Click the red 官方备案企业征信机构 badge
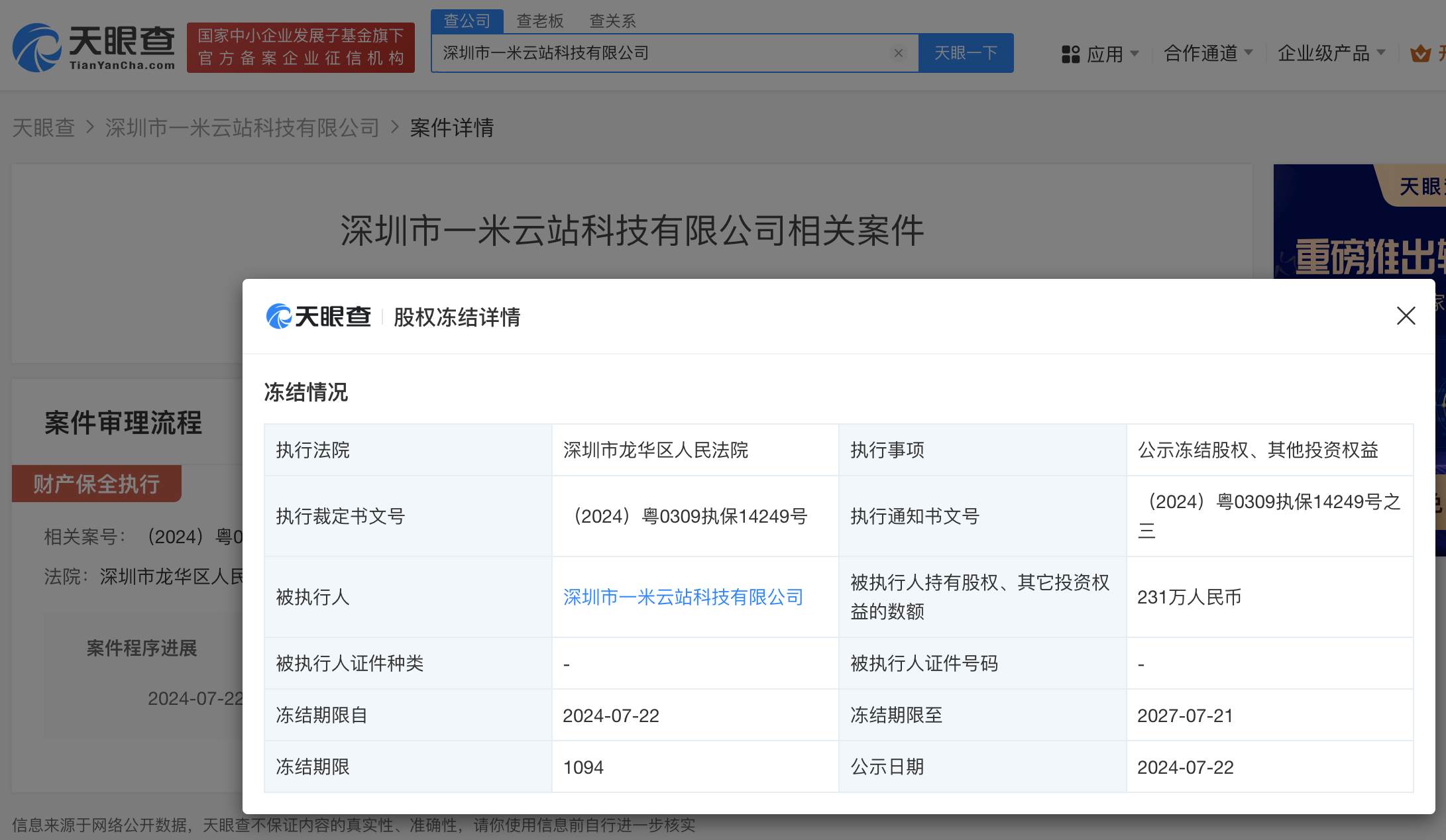 pyautogui.click(x=300, y=48)
